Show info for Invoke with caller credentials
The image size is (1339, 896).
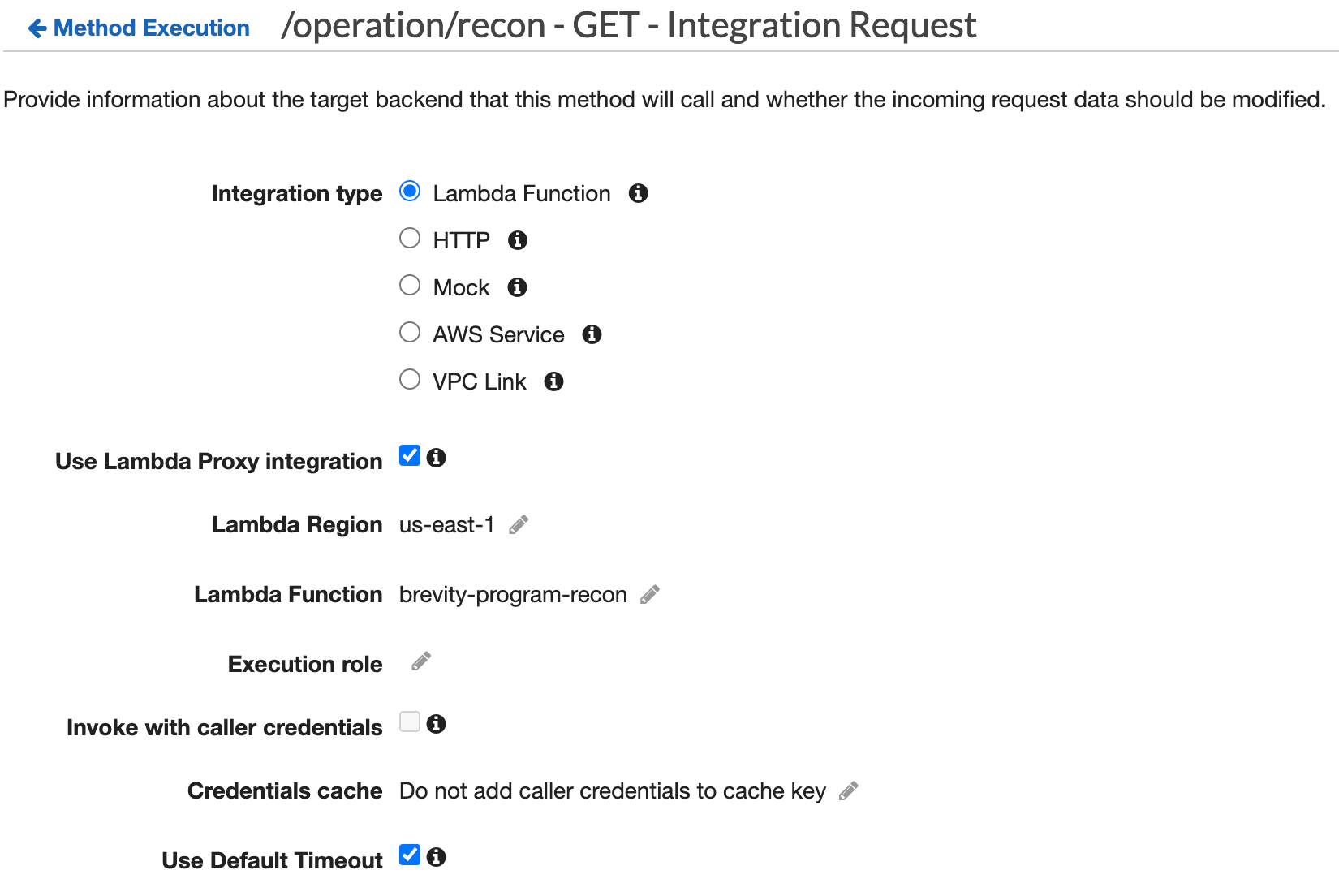(x=437, y=724)
